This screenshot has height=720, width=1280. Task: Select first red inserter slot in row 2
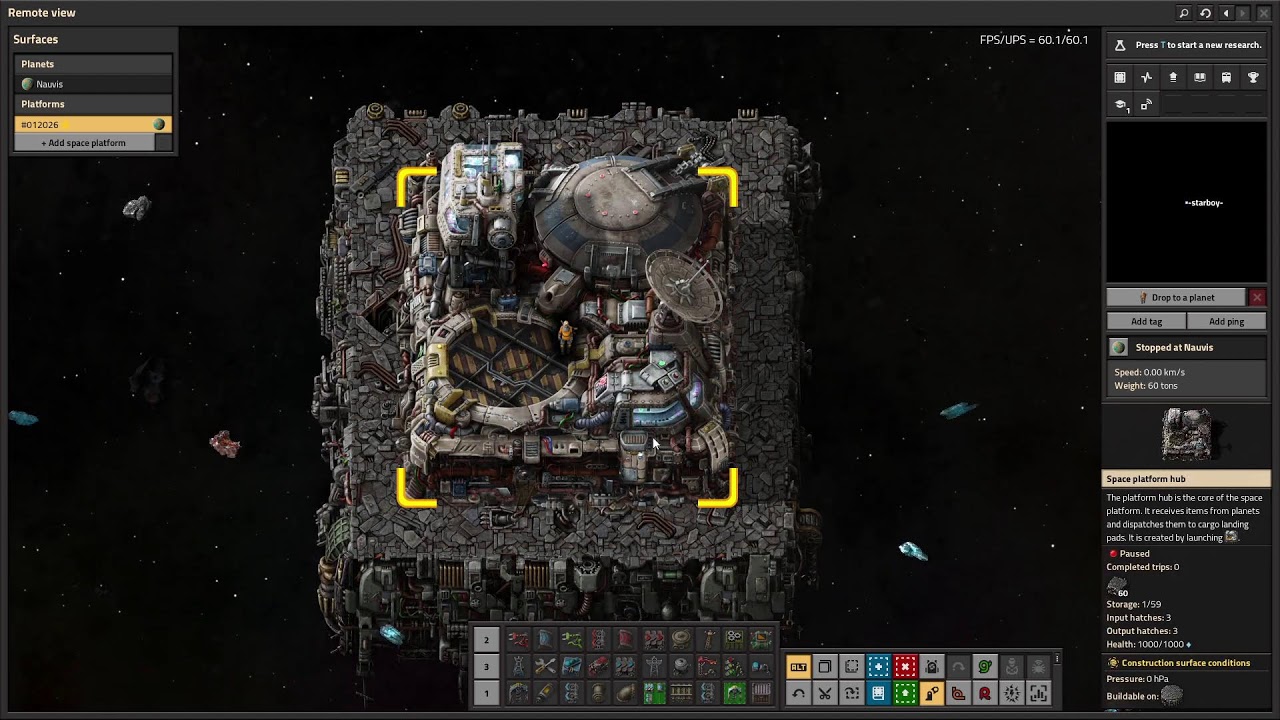point(518,639)
